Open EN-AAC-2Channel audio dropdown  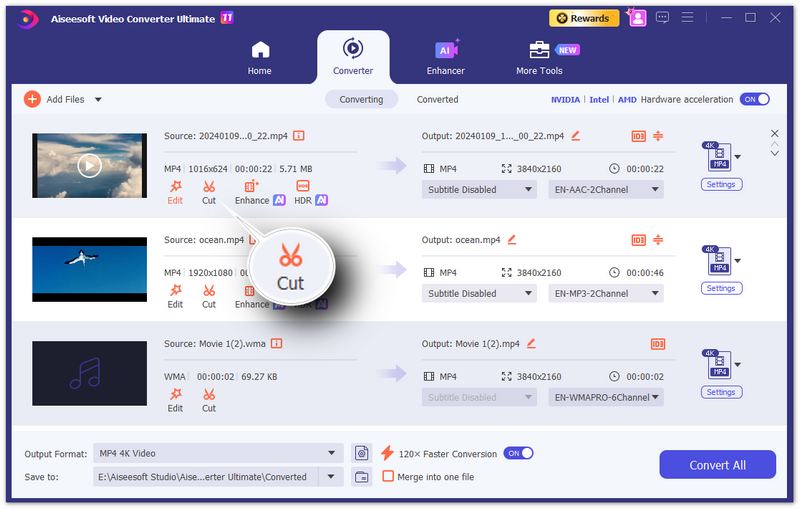point(606,190)
